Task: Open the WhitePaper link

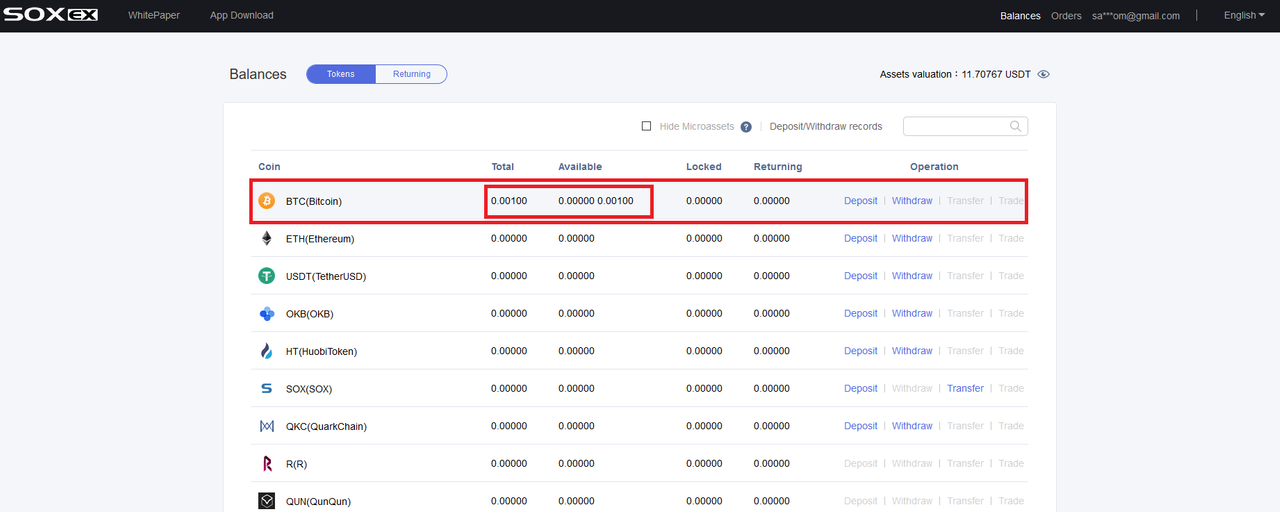Action: [x=154, y=15]
